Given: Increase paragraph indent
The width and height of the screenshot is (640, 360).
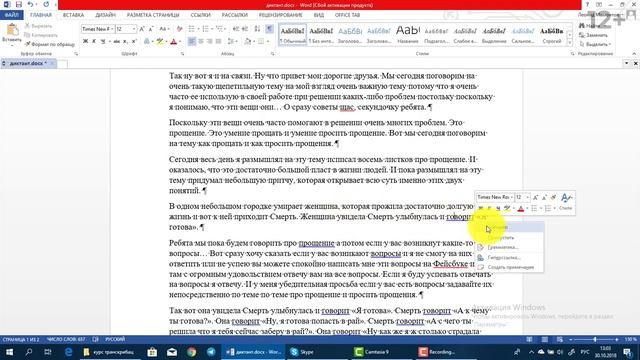Looking at the screenshot, I should [x=244, y=29].
